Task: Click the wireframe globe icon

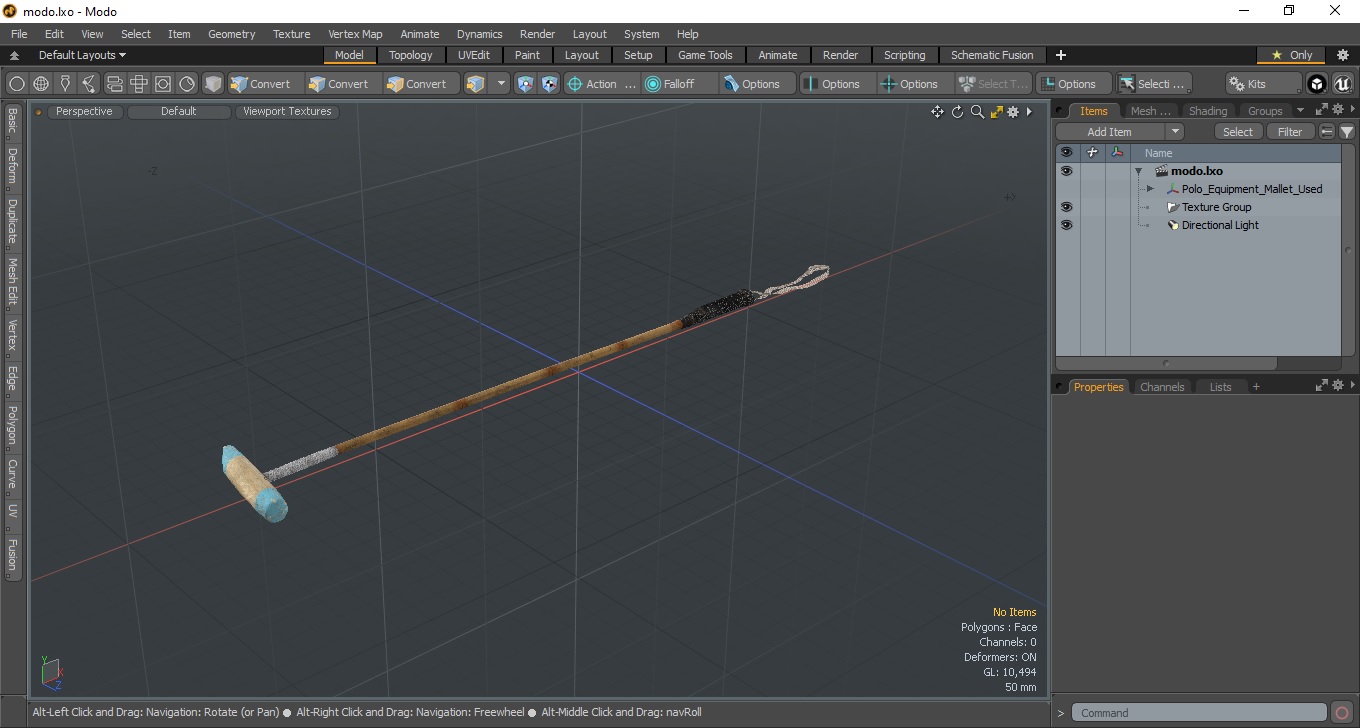Action: [41, 84]
